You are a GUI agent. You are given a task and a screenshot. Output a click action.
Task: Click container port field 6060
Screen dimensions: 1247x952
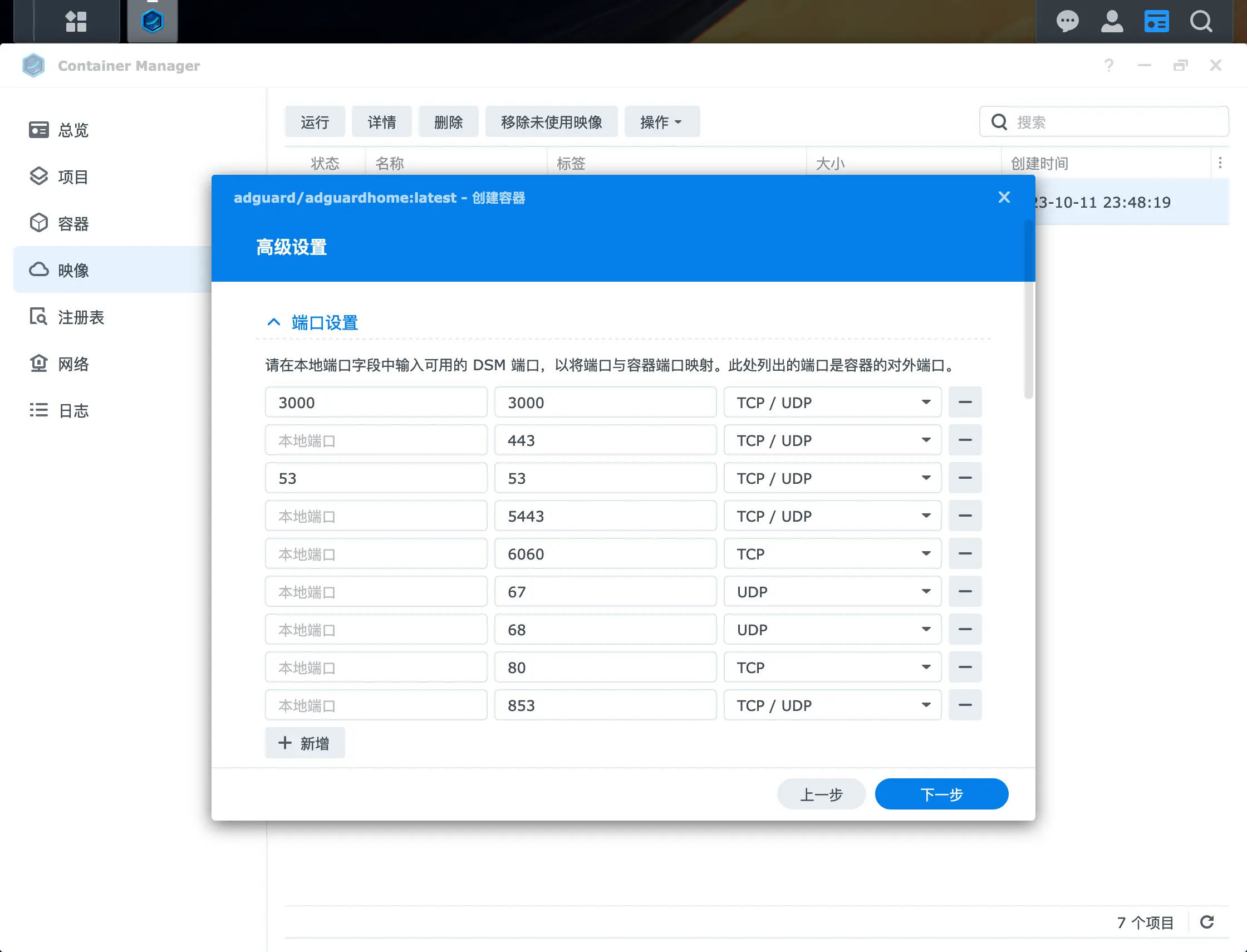coord(605,553)
